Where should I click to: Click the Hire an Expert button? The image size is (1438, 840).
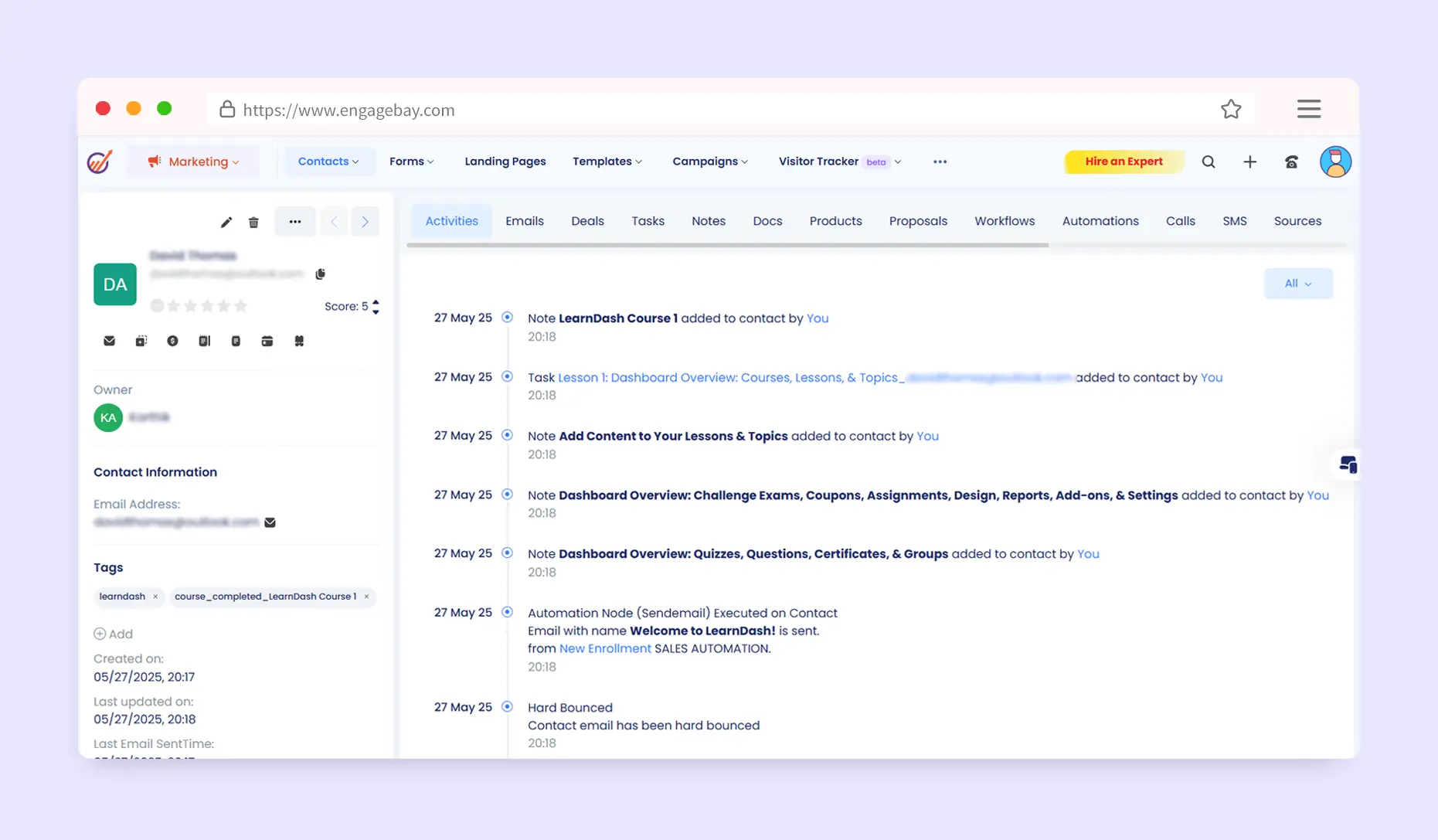click(x=1123, y=162)
